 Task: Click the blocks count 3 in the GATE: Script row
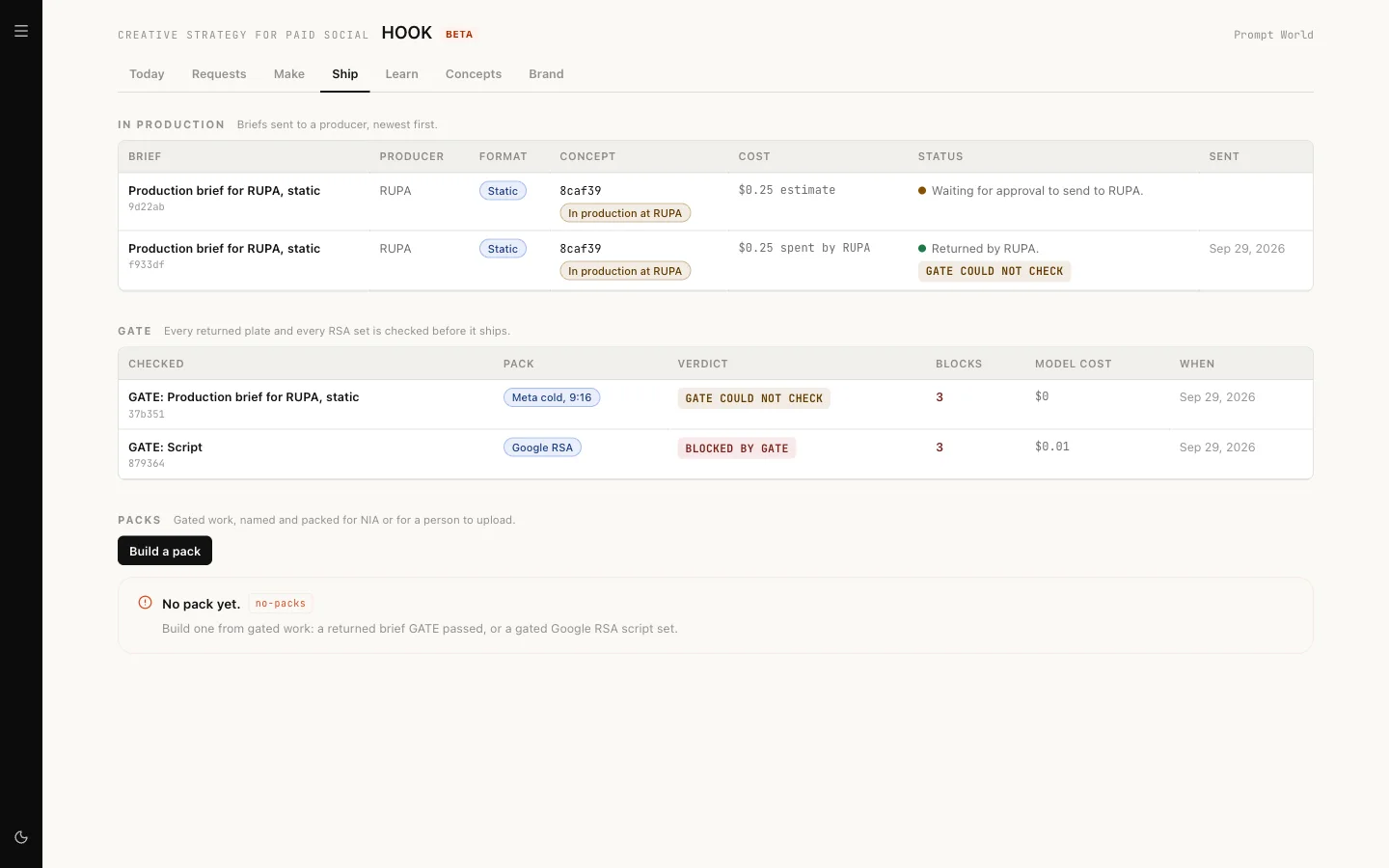click(x=940, y=448)
